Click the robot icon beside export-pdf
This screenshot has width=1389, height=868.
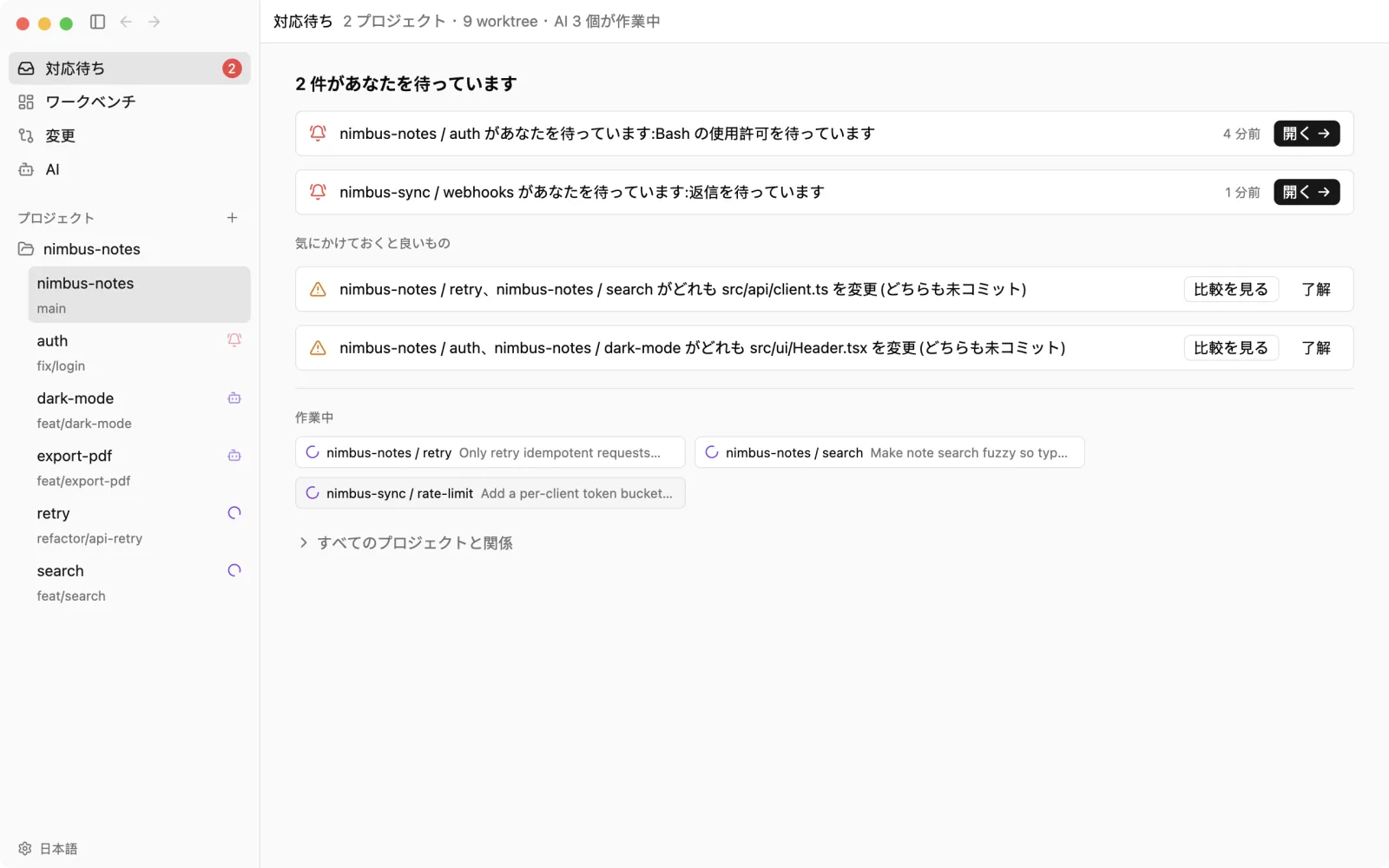tap(234, 456)
